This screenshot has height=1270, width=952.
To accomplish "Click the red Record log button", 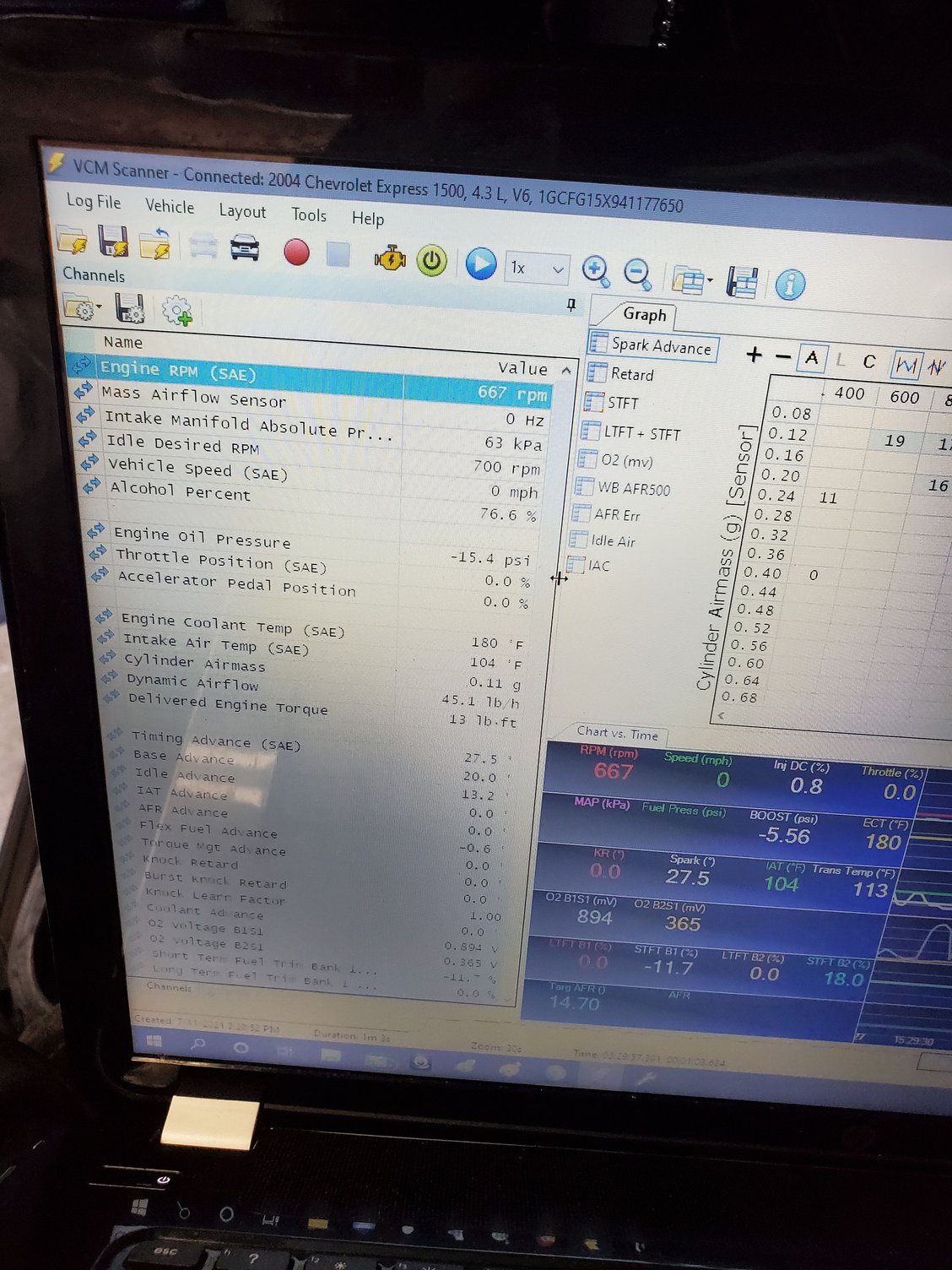I will pyautogui.click(x=296, y=252).
